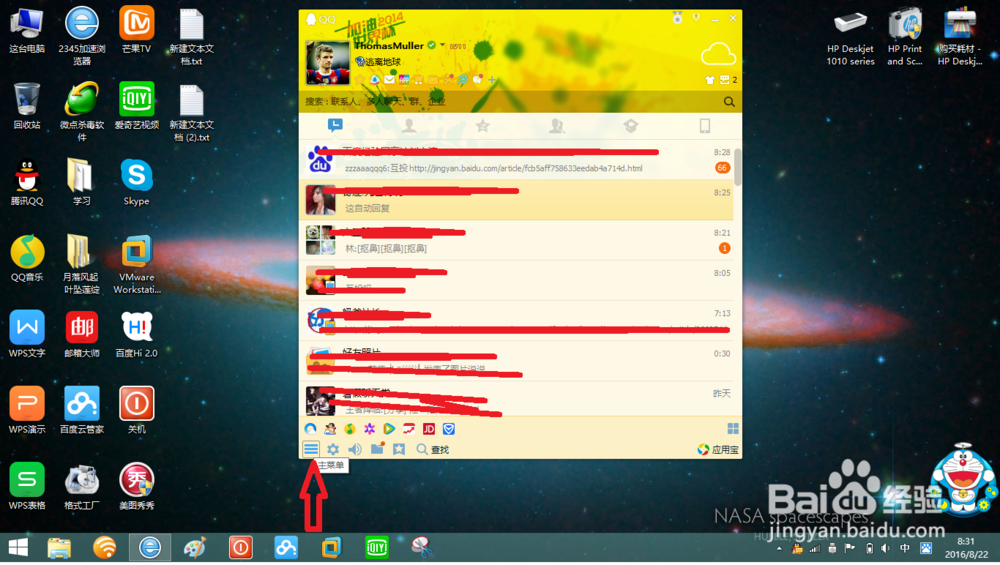Open the colorful pinwheel app icon
Viewport: 1000px width, 565px height.
[369, 429]
